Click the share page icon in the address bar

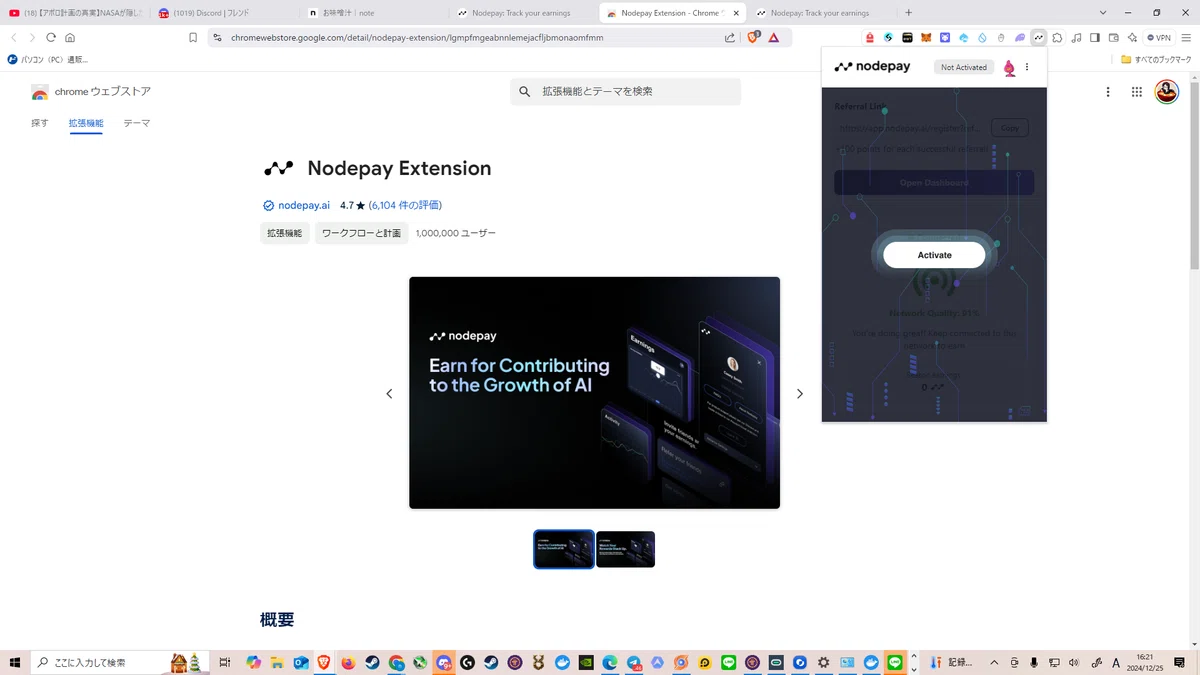(x=730, y=38)
